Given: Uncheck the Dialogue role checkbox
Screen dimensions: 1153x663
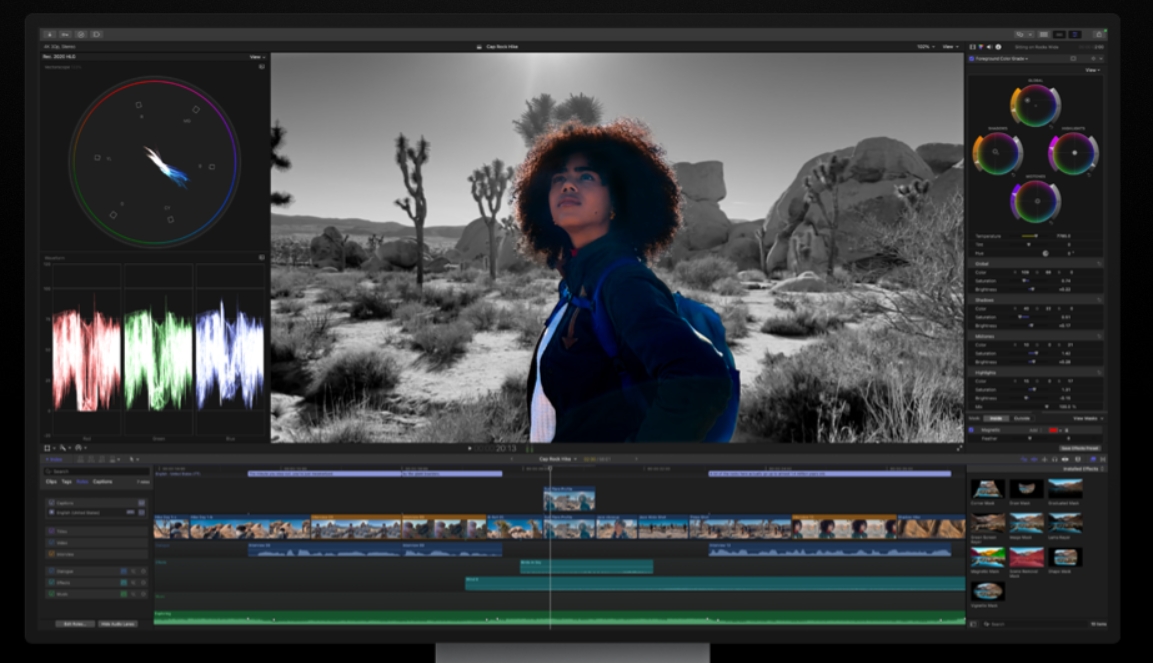Looking at the screenshot, I should point(51,571).
